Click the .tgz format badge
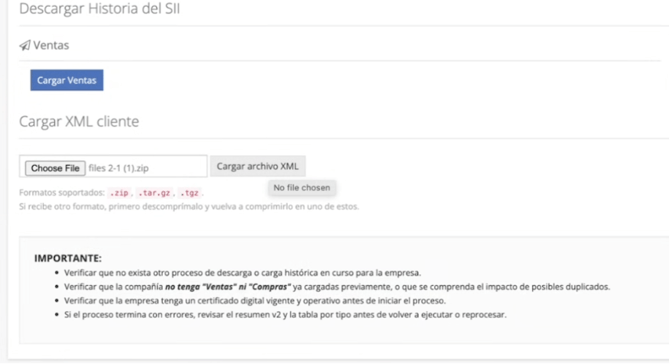This screenshot has width=670, height=364. (189, 193)
